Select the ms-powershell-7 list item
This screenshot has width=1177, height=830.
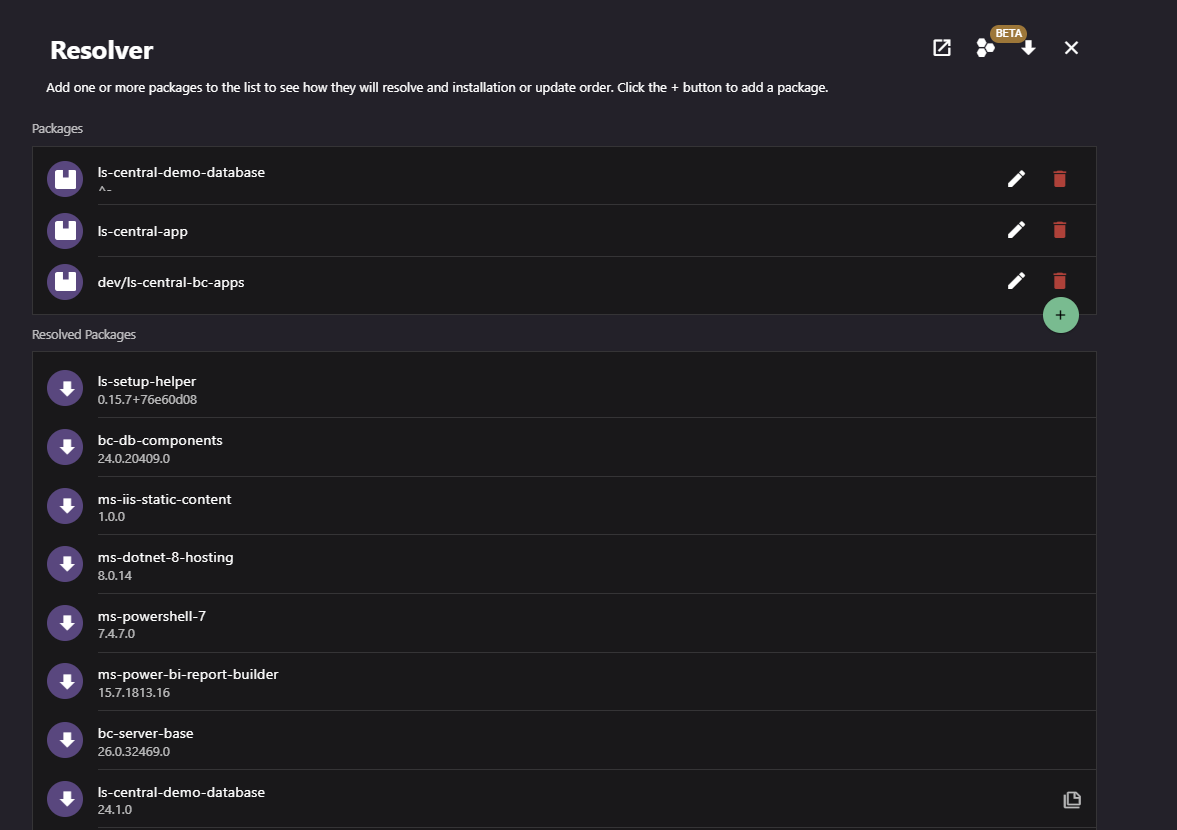pyautogui.click(x=564, y=623)
